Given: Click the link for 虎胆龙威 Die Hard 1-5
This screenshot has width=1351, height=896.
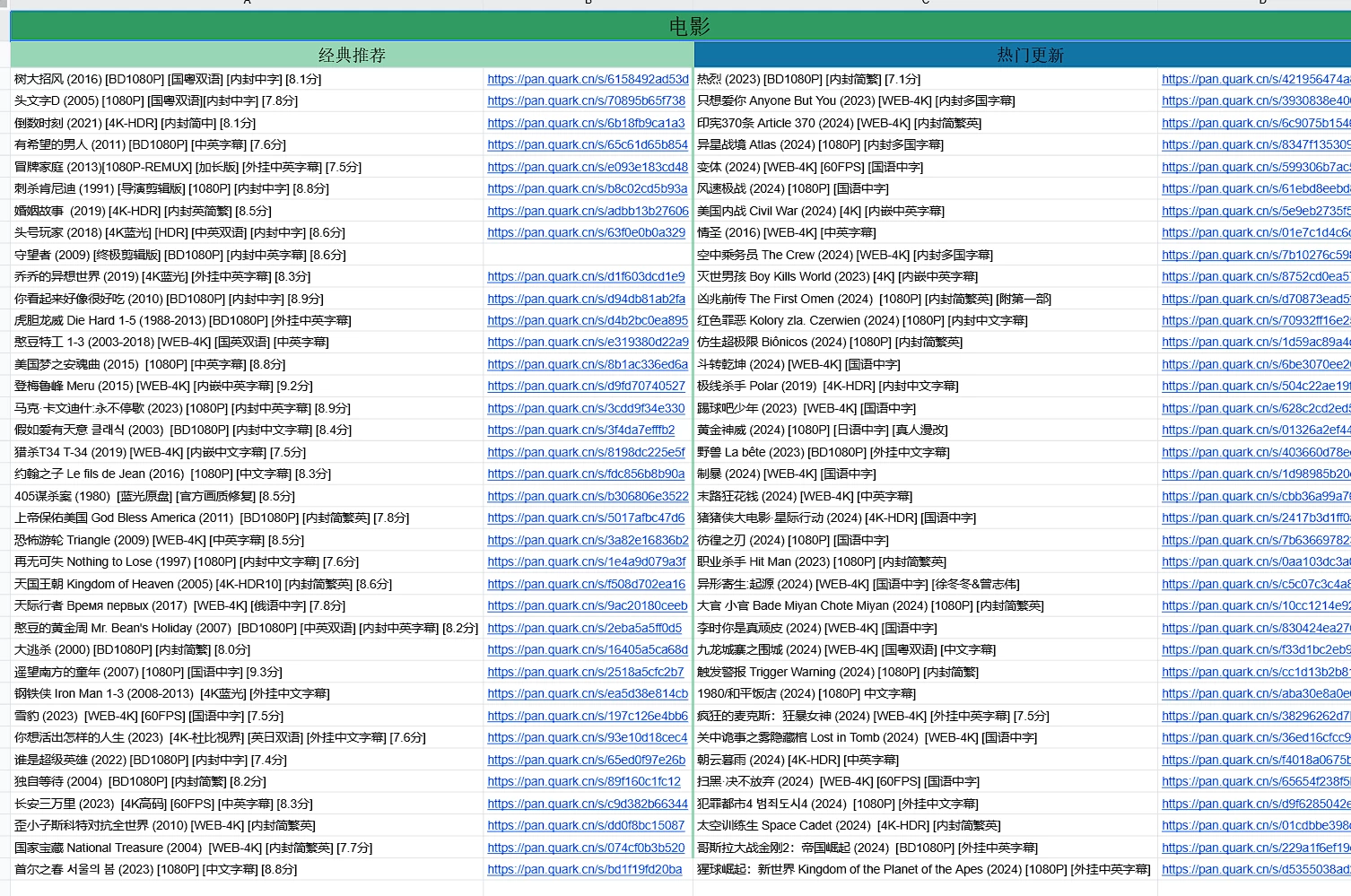Looking at the screenshot, I should coord(588,321).
